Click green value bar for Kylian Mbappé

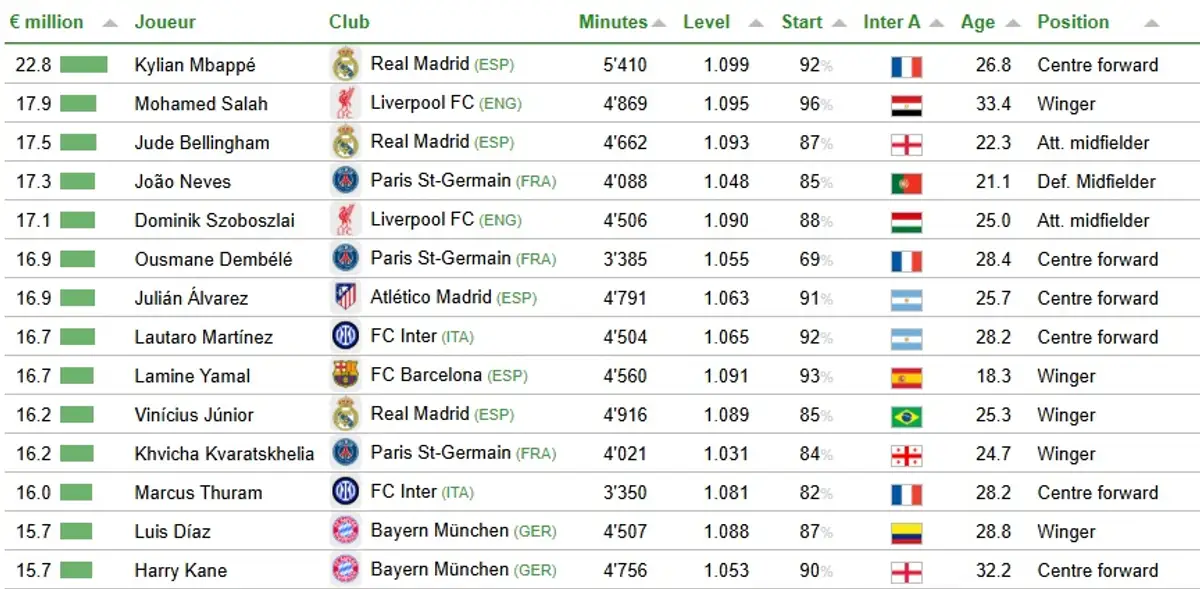tap(83, 65)
